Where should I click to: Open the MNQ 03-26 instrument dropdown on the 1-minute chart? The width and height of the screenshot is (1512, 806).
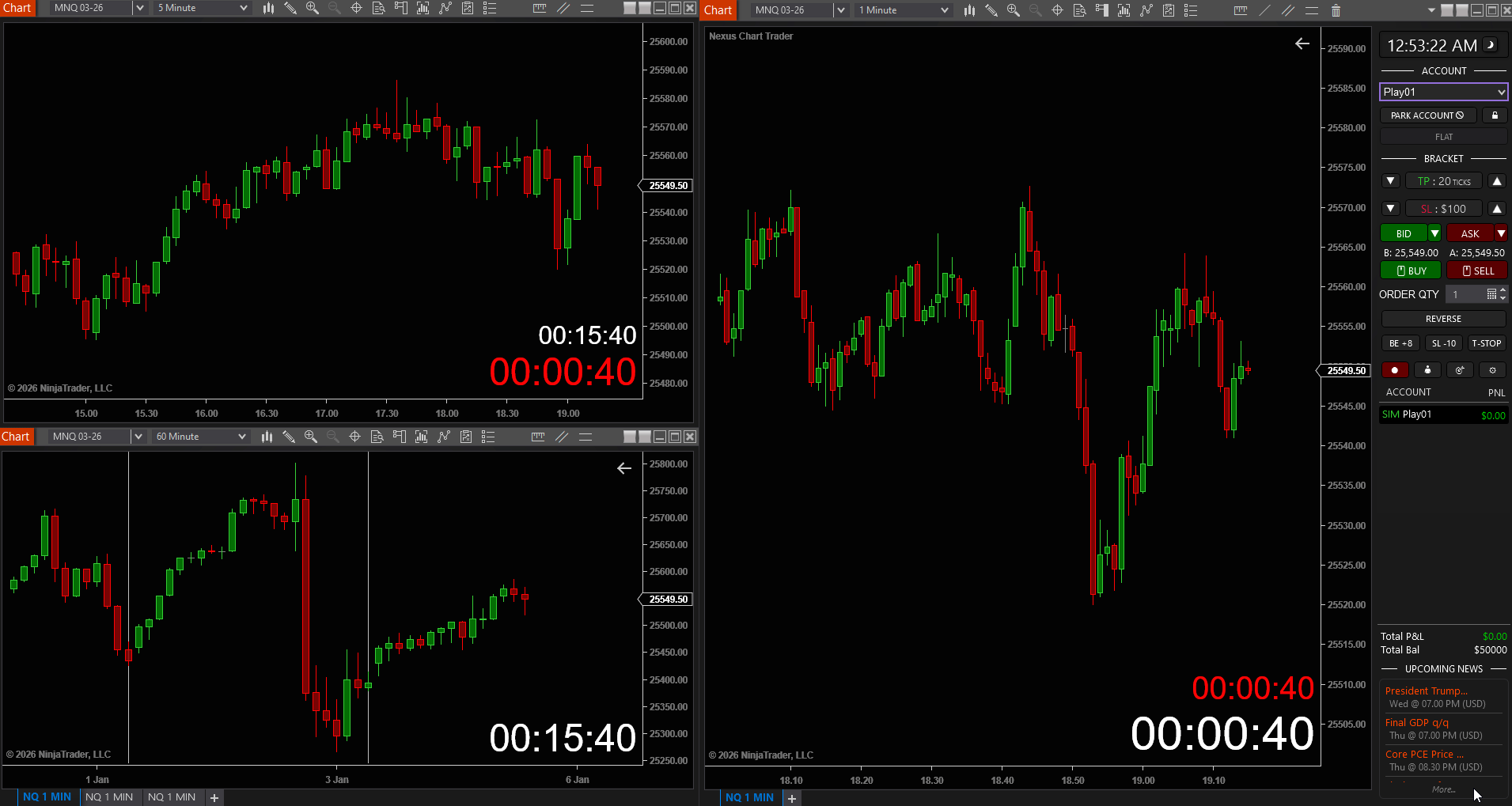click(x=798, y=10)
